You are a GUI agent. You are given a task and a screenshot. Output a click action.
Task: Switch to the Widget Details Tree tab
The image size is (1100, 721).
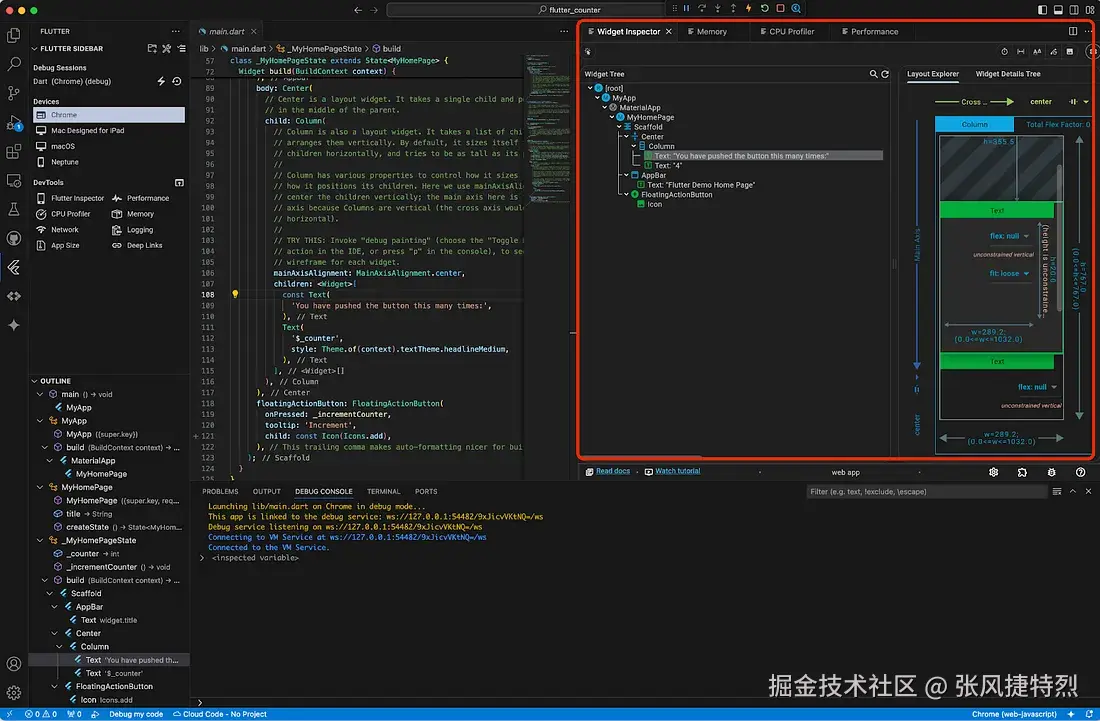point(1007,74)
